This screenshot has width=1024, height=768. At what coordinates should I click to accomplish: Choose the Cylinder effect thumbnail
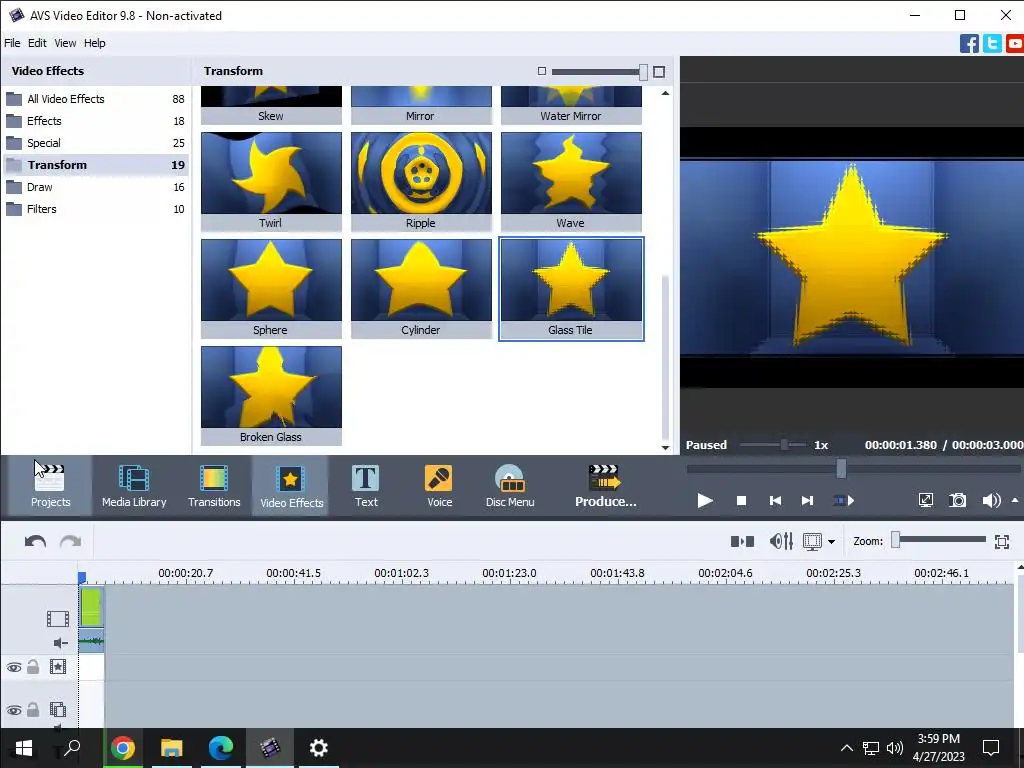click(x=421, y=288)
